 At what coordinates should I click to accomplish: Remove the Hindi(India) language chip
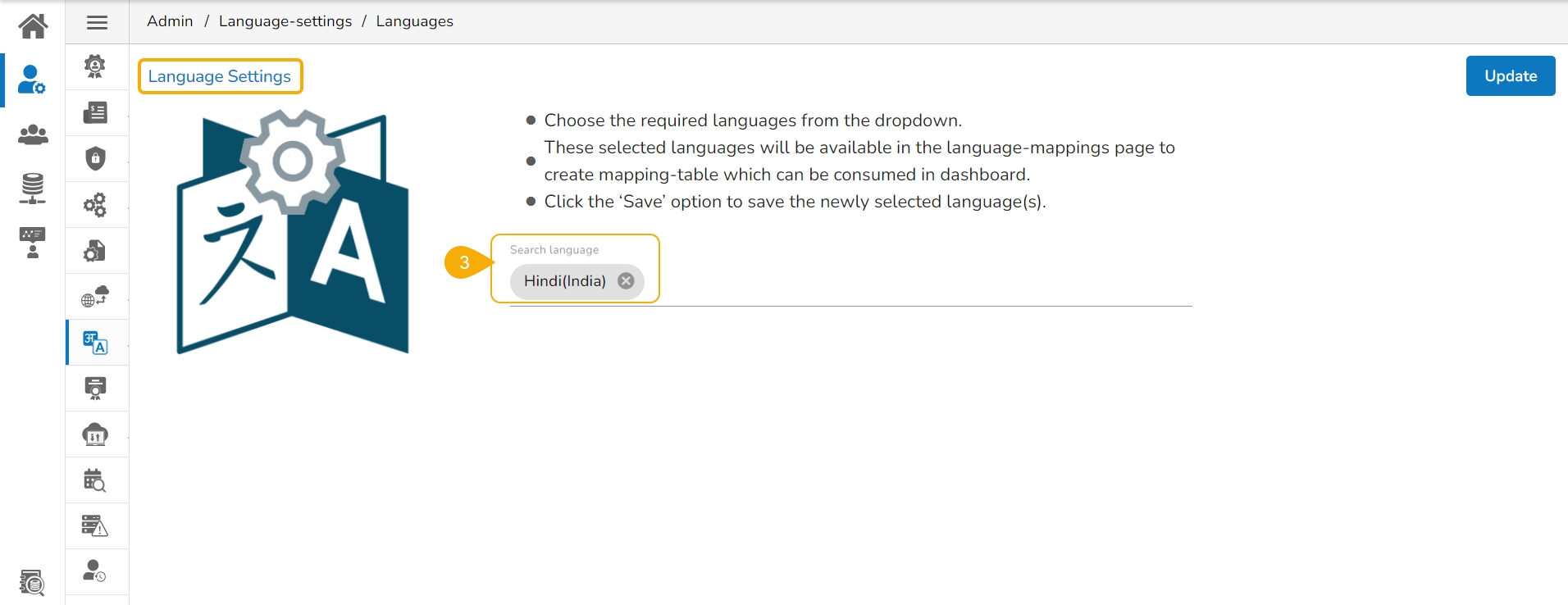[x=626, y=281]
